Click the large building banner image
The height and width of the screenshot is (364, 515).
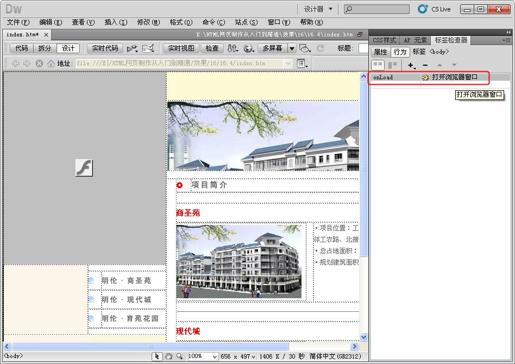tap(263, 136)
